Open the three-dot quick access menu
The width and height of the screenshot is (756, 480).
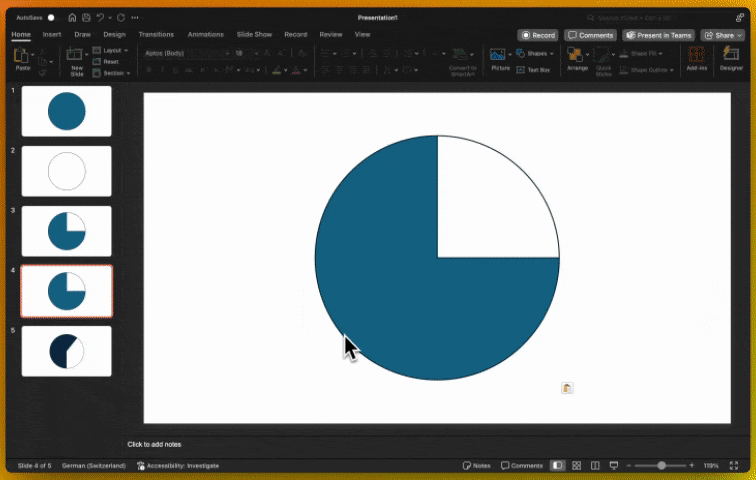[x=135, y=18]
